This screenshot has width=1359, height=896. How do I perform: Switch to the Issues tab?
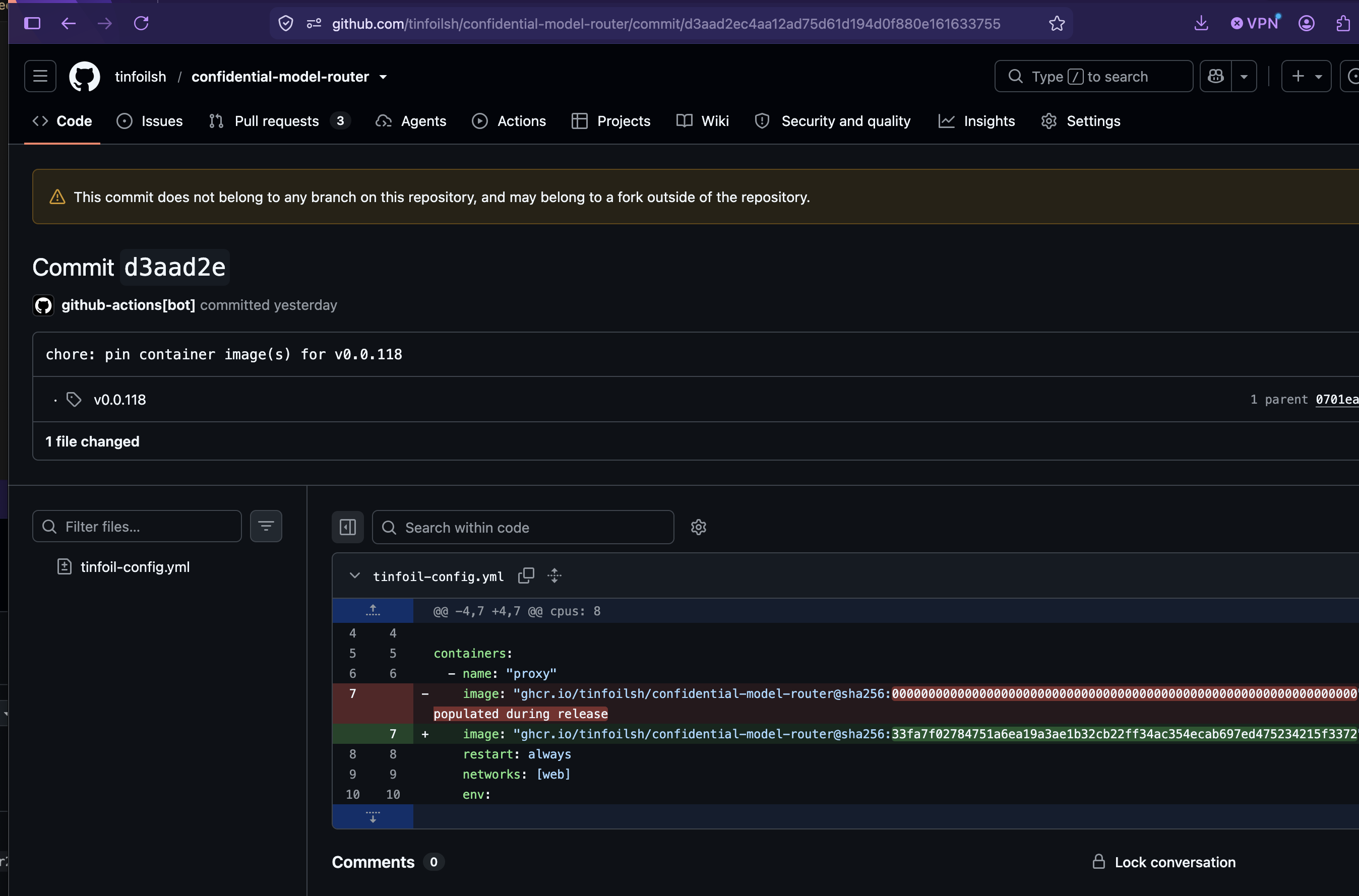tap(150, 121)
